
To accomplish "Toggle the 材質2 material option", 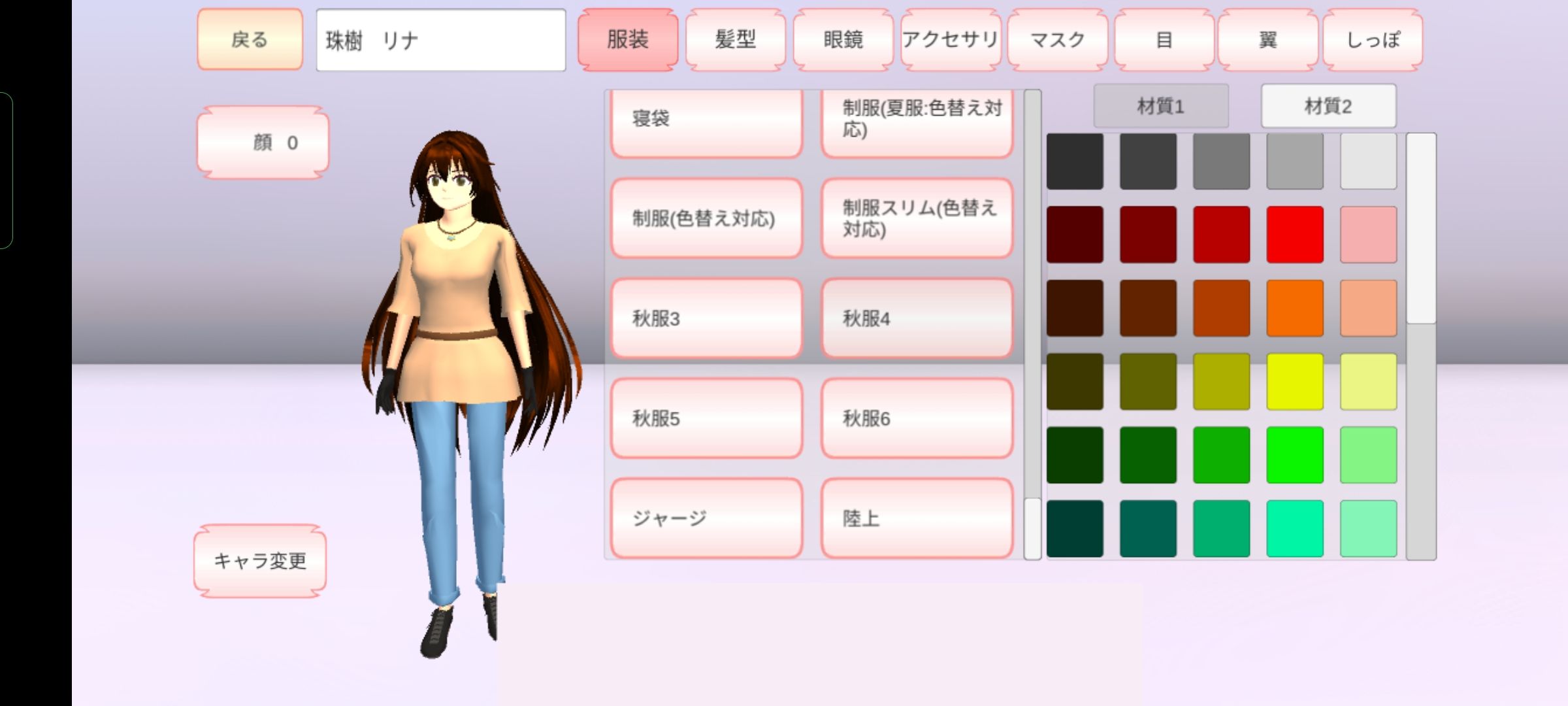I will 1328,106.
